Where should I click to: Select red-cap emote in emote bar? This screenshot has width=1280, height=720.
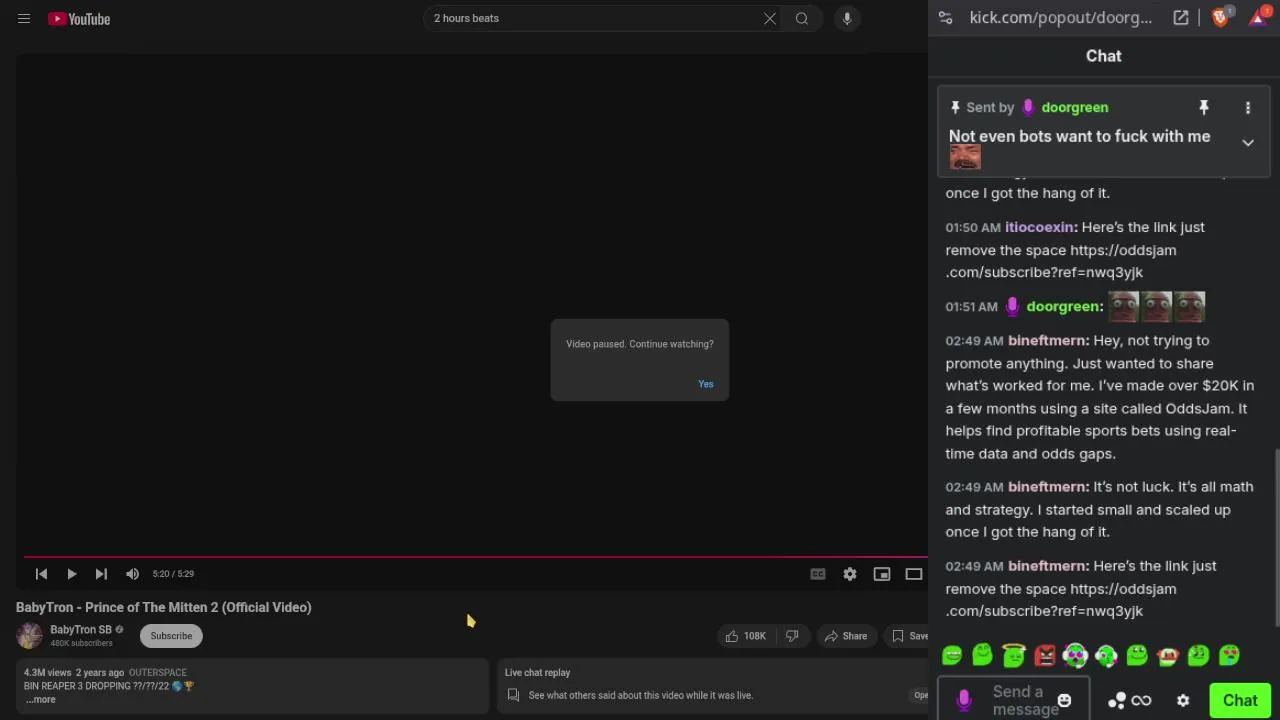coord(1168,655)
